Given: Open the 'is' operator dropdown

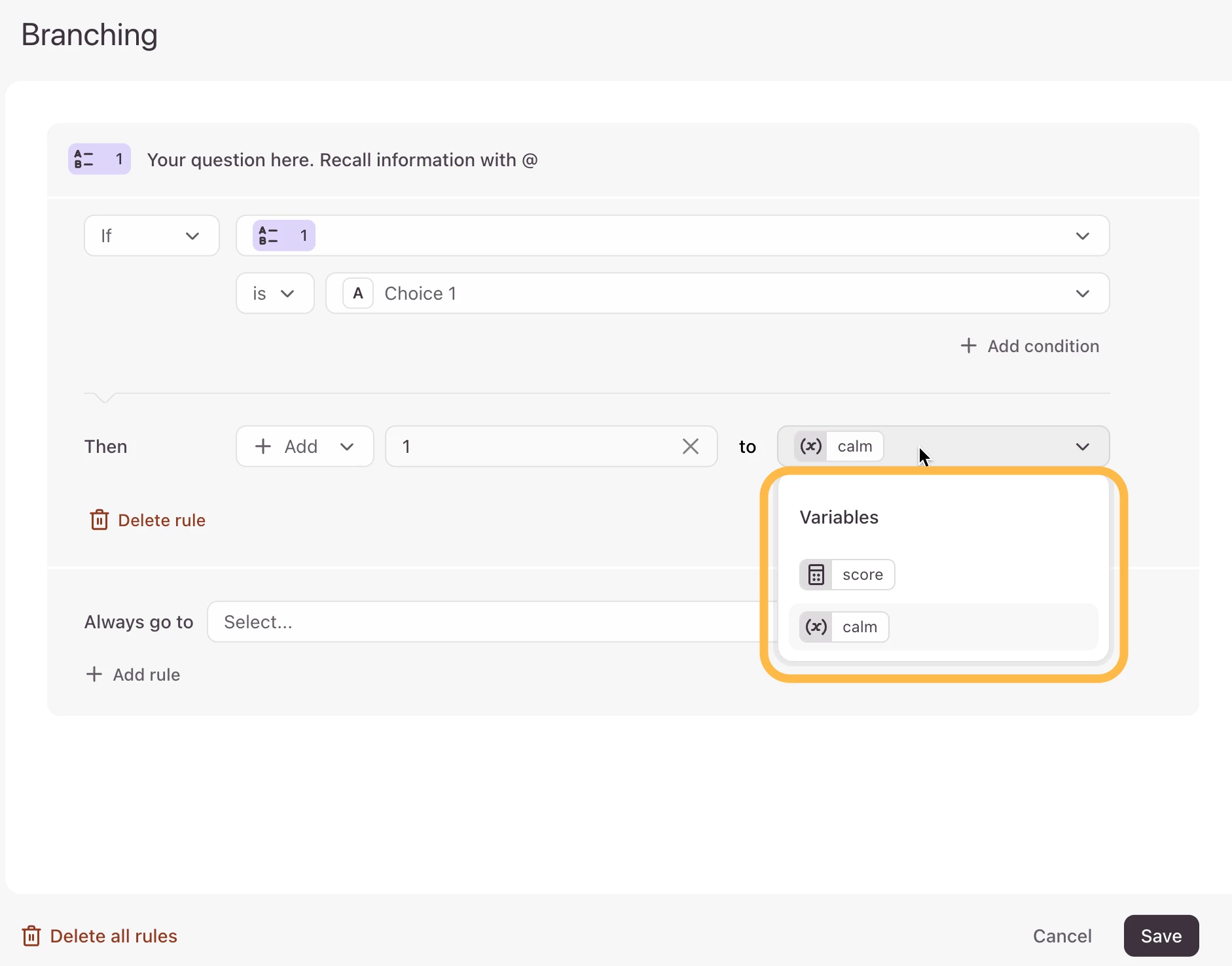Looking at the screenshot, I should (275, 293).
